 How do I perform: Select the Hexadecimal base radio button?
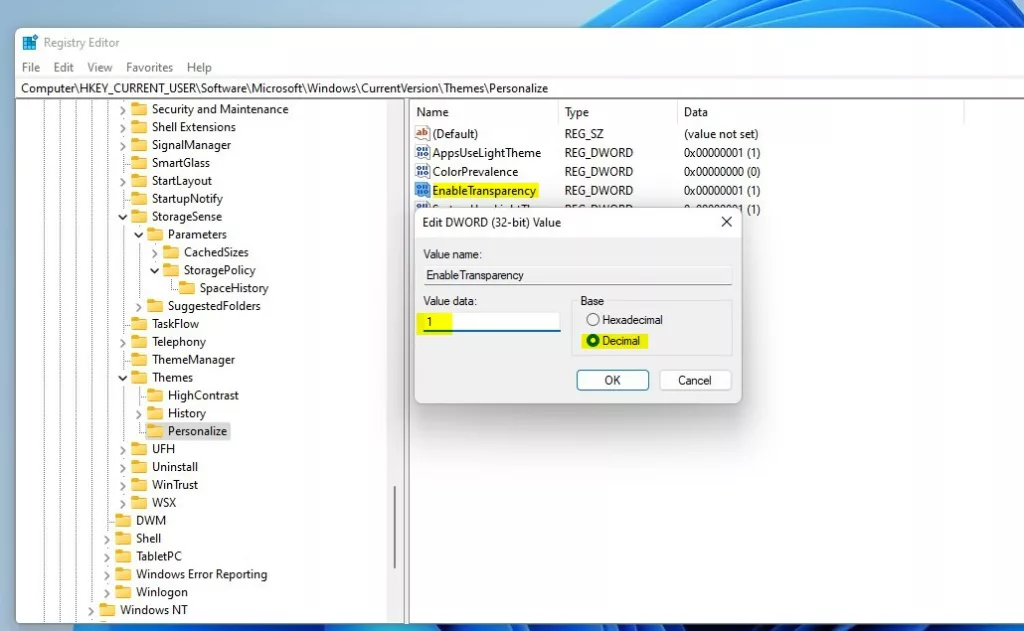pyautogui.click(x=592, y=319)
